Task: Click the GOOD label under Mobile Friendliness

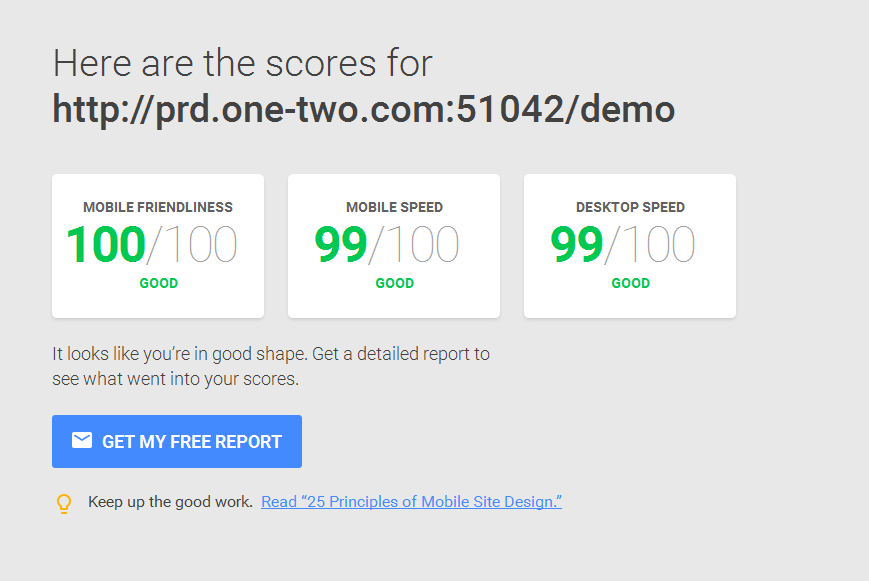Action: click(x=158, y=283)
